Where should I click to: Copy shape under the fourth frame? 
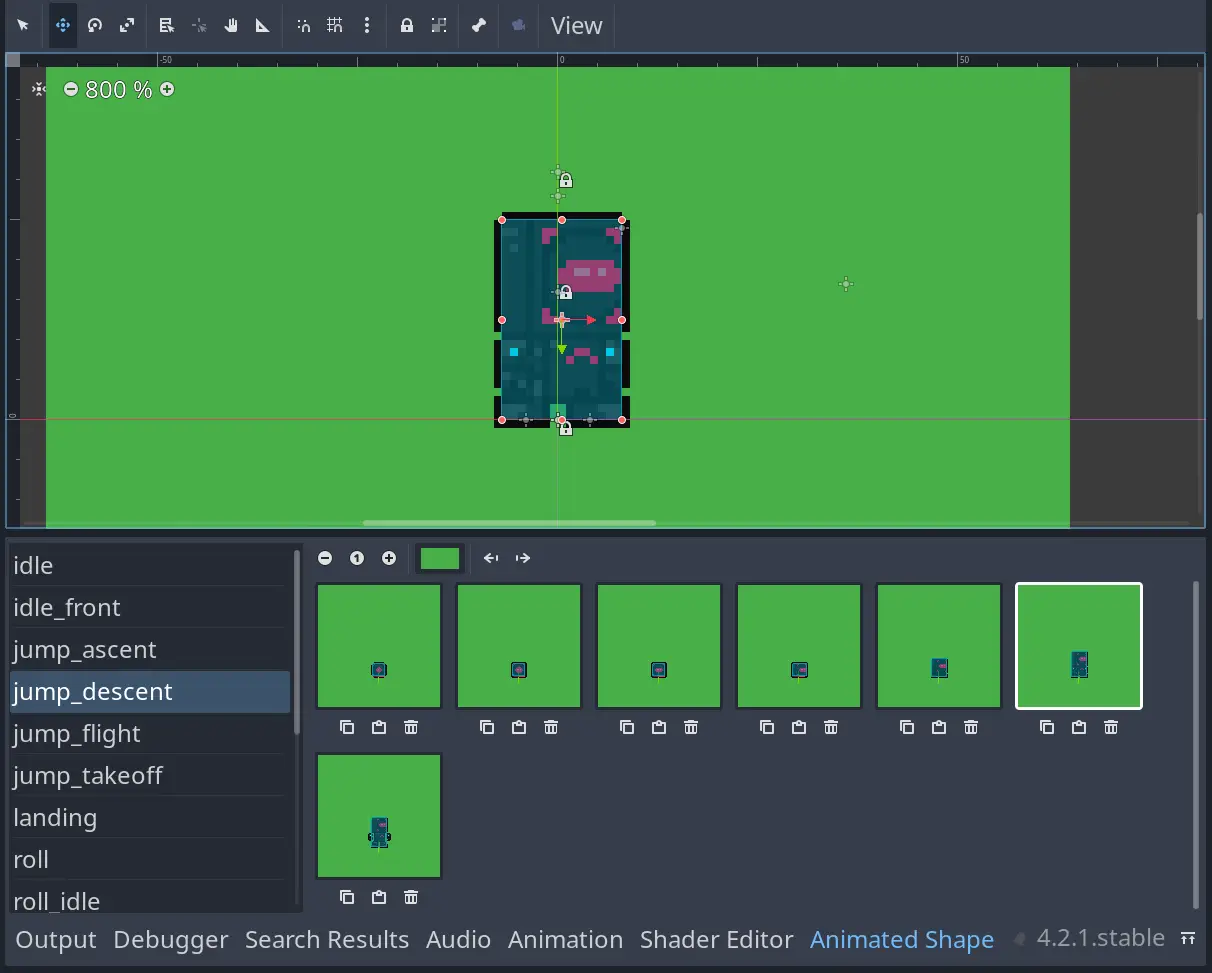coord(767,727)
